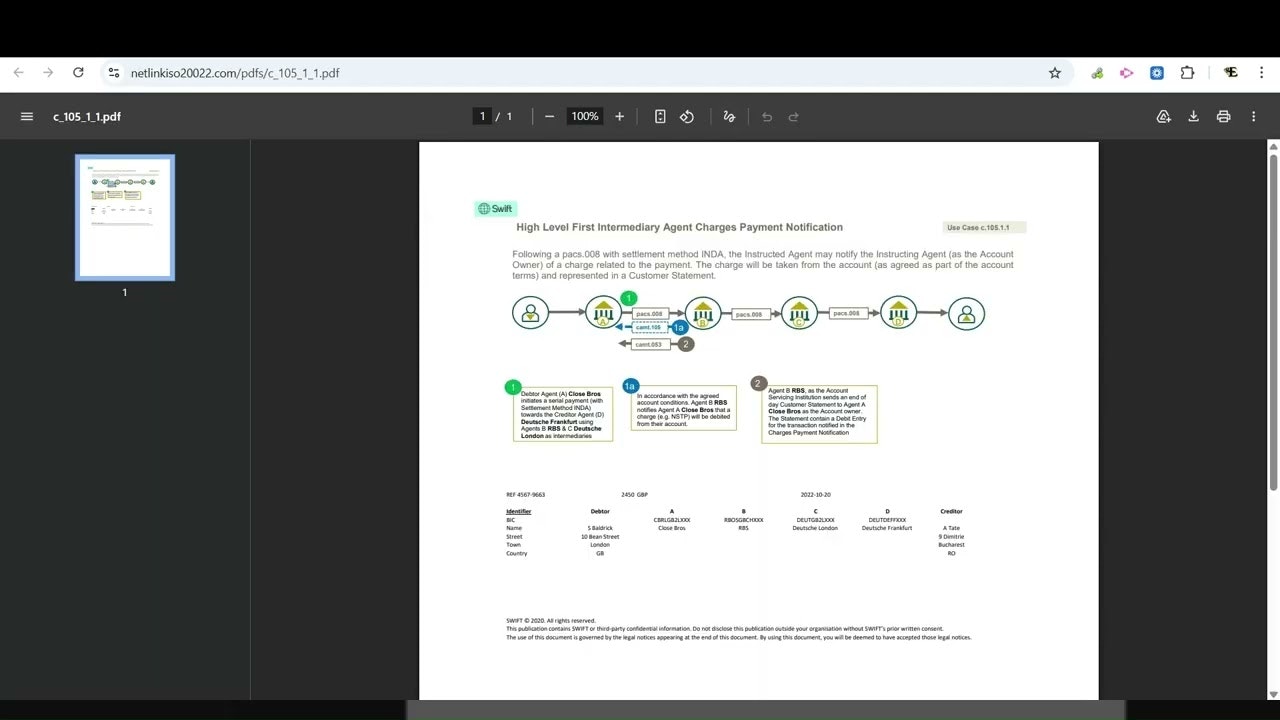Click "REF 4567-9663" text
This screenshot has height=720, width=1280.
[x=525, y=494]
